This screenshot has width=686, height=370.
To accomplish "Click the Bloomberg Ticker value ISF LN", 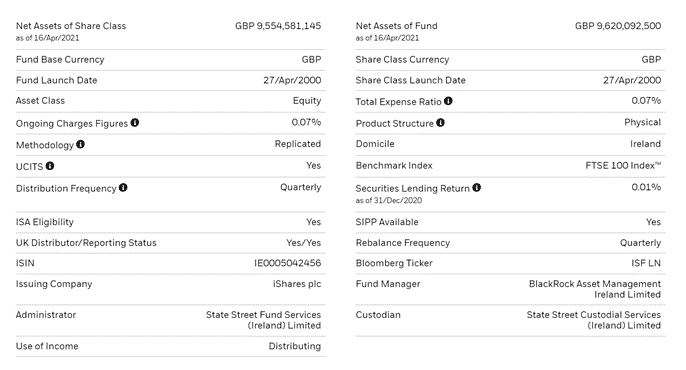I will click(x=646, y=263).
